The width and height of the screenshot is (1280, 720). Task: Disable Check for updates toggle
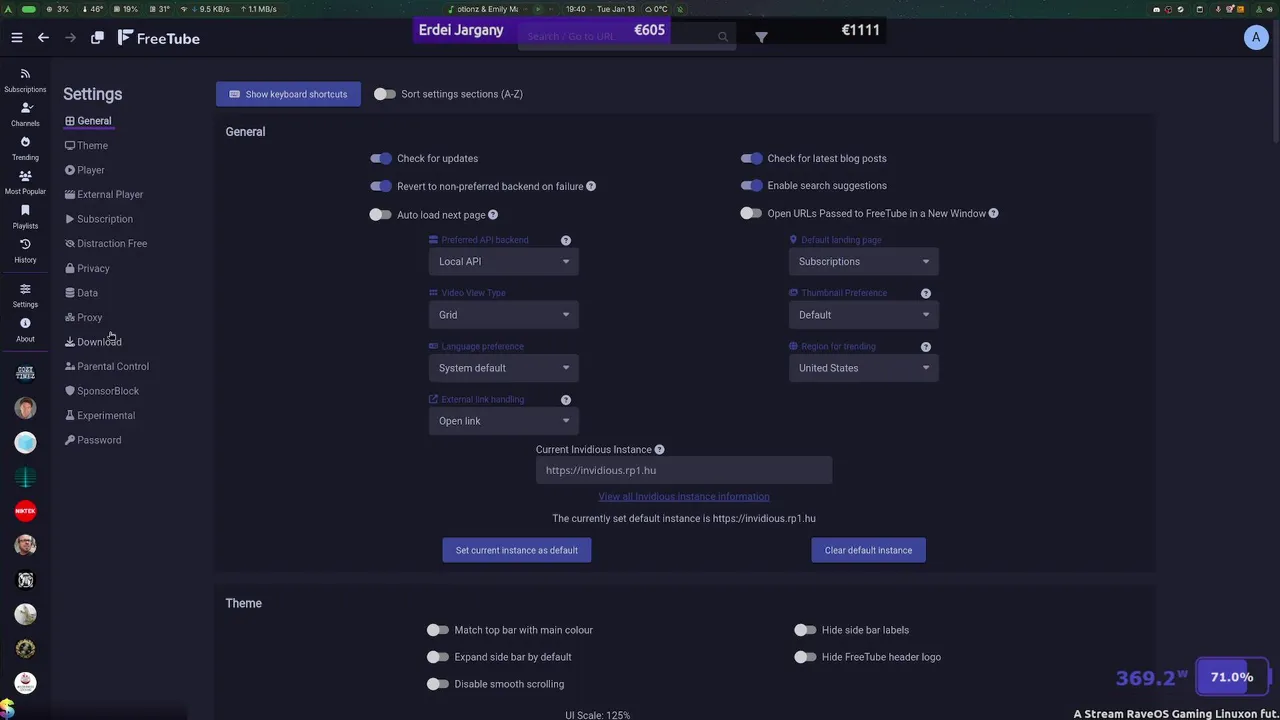pyautogui.click(x=381, y=158)
